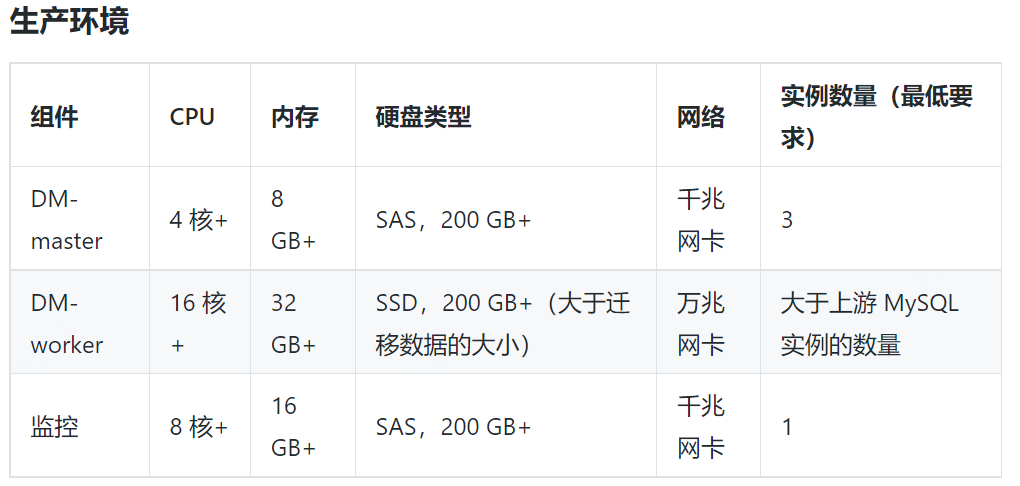Select the 网络 column header

700,117
